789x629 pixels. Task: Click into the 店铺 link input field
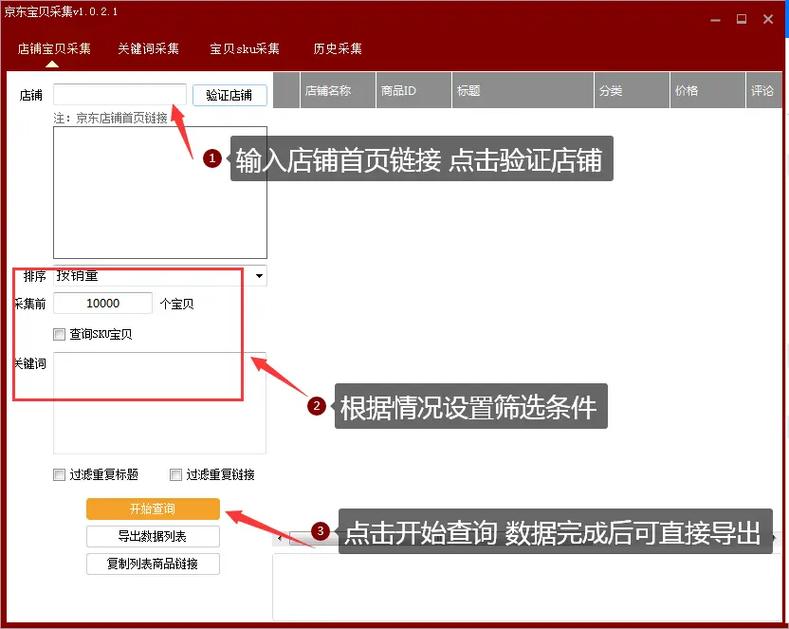pos(120,95)
